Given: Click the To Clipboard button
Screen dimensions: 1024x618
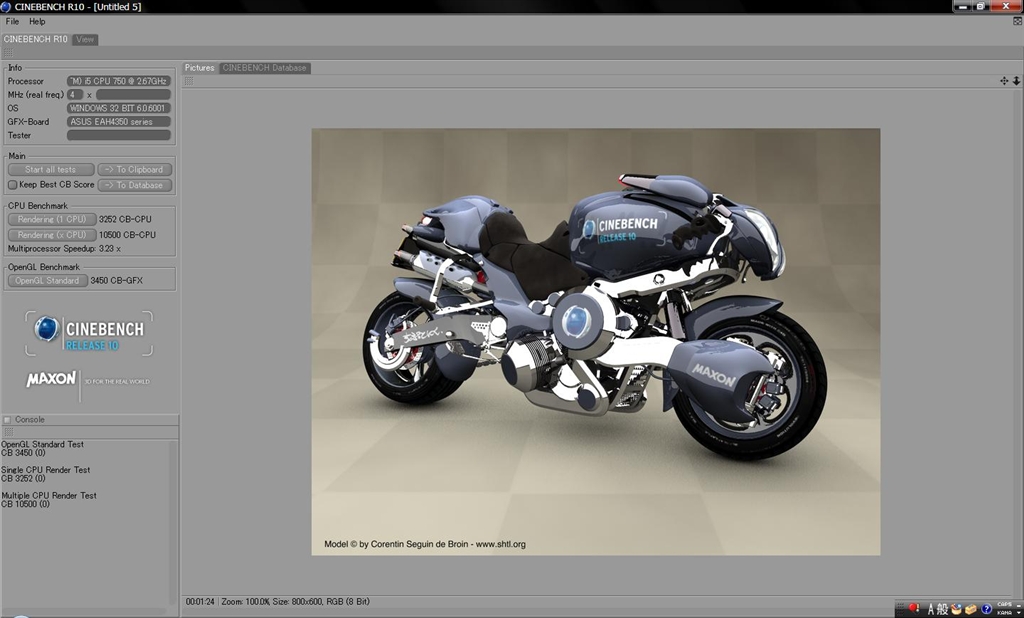Looking at the screenshot, I should (135, 170).
